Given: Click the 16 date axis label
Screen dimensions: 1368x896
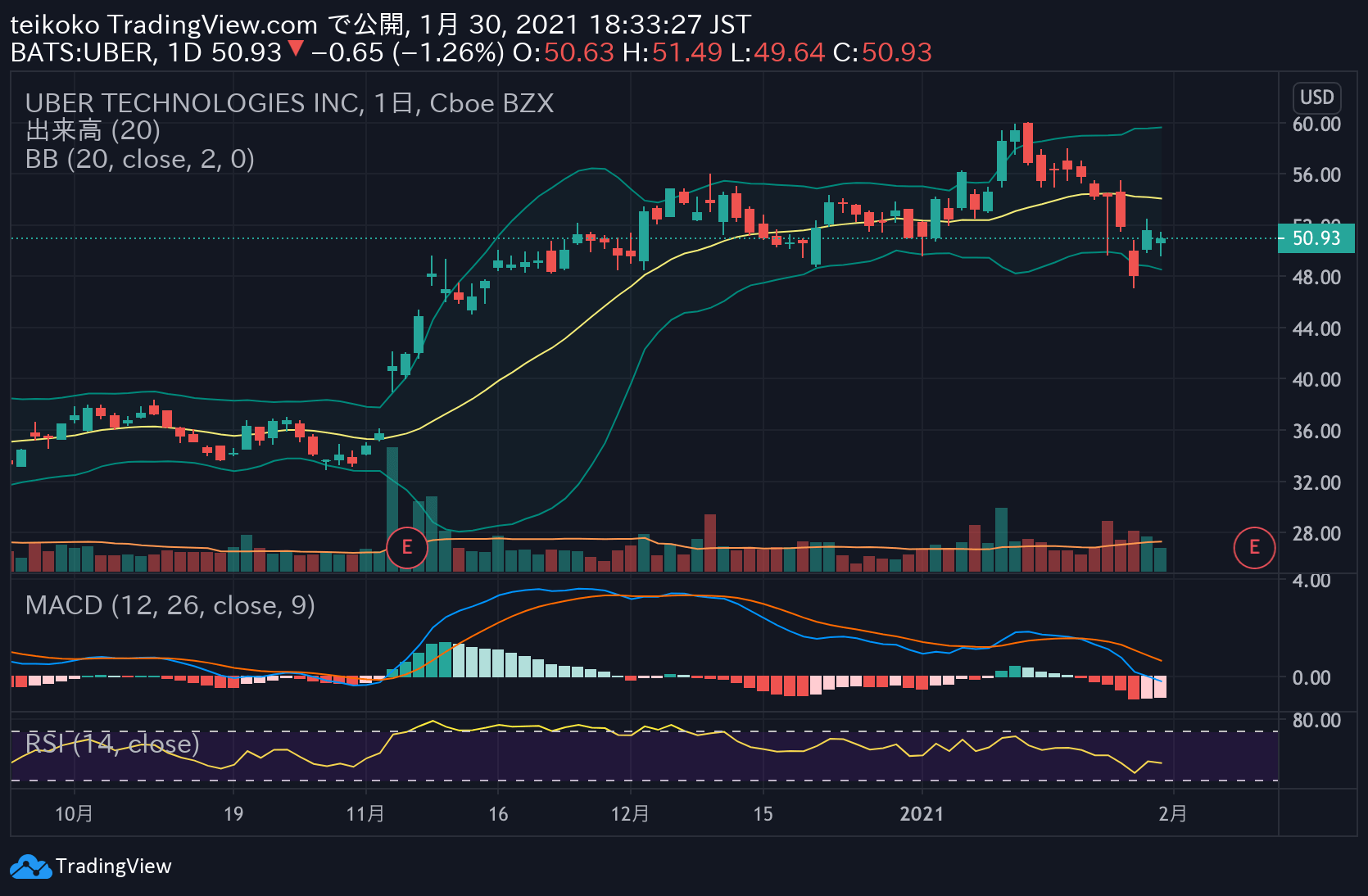Looking at the screenshot, I should pyautogui.click(x=498, y=813).
